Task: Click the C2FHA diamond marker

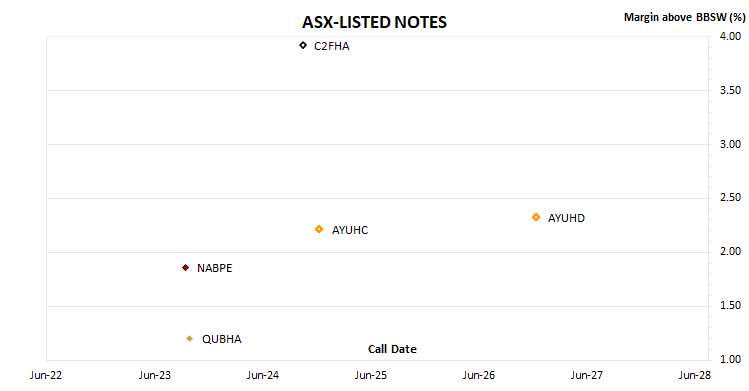Action: pos(303,45)
